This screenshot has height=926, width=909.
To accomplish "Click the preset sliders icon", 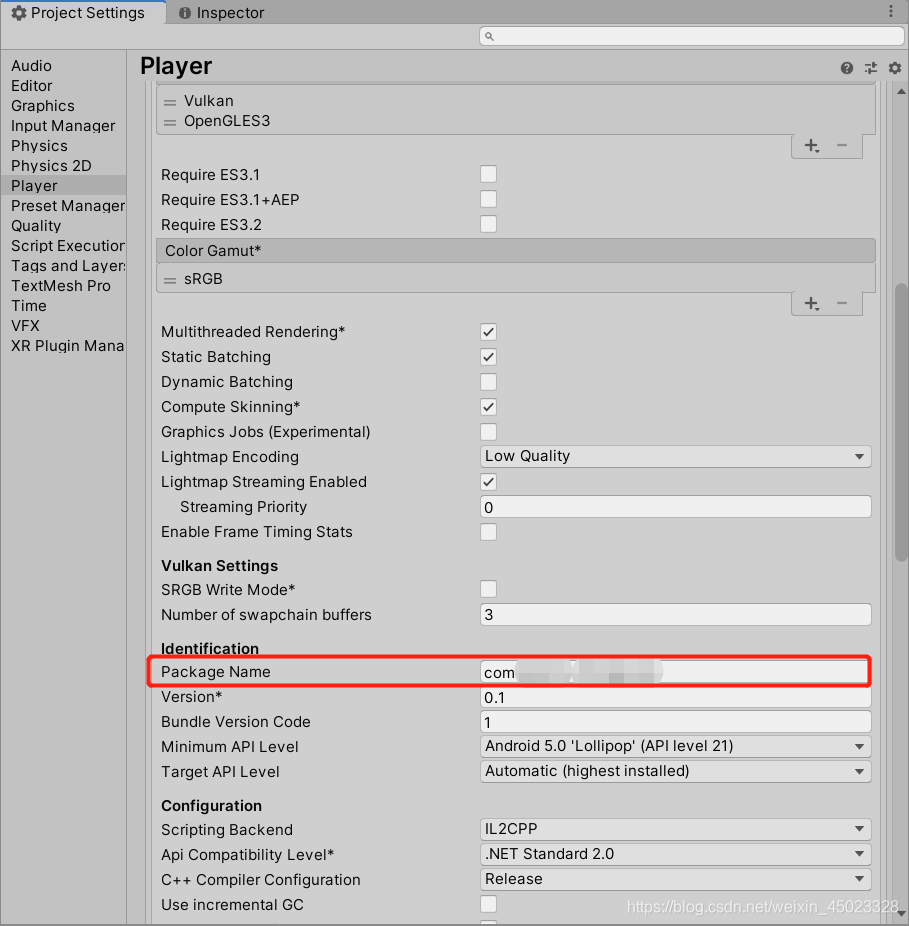I will [871, 68].
